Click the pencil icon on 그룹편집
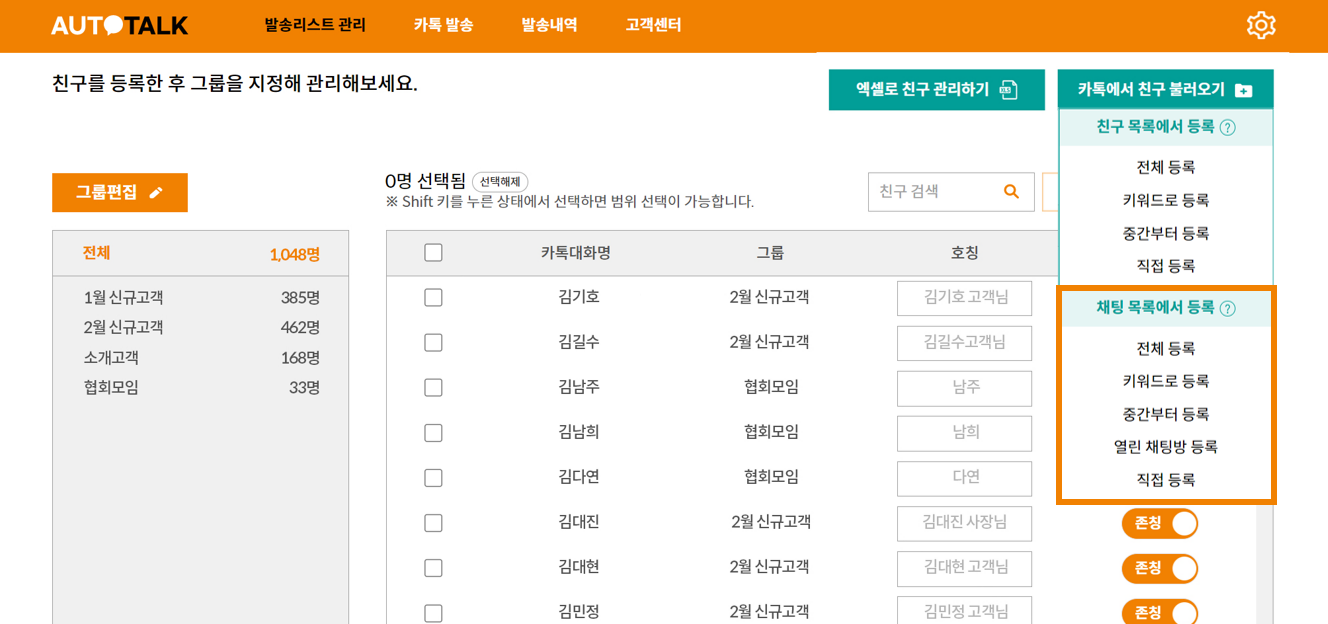Image resolution: width=1328 pixels, height=624 pixels. point(156,193)
